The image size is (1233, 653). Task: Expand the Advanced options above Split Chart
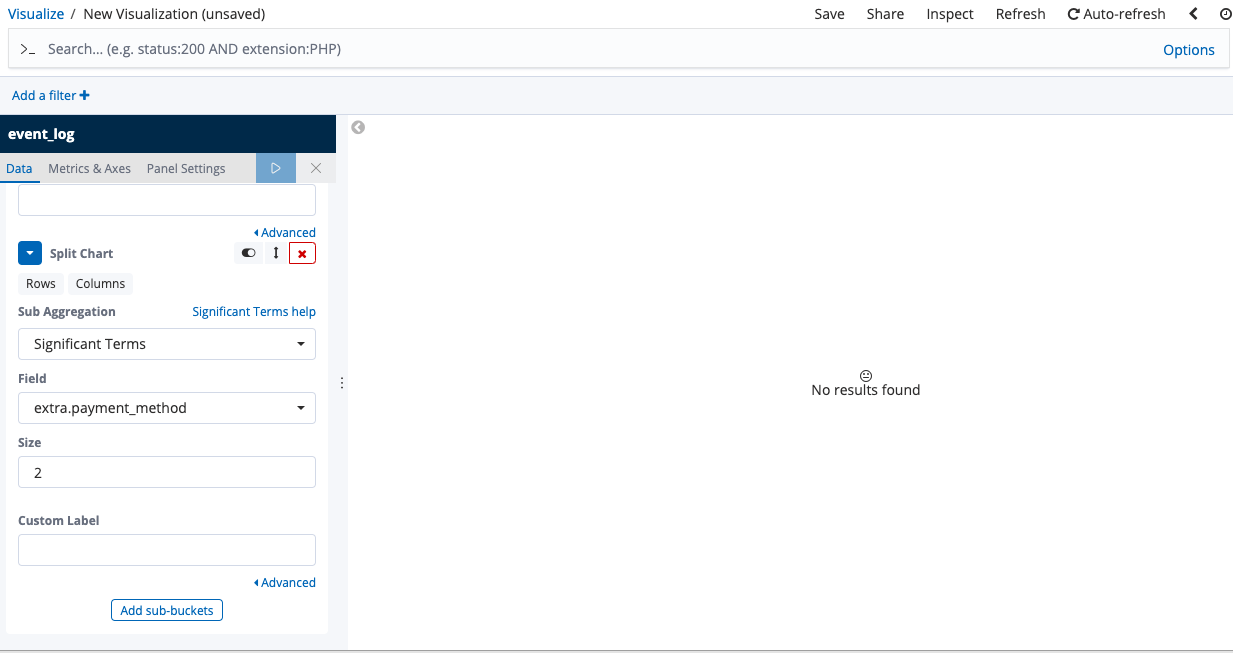point(285,232)
